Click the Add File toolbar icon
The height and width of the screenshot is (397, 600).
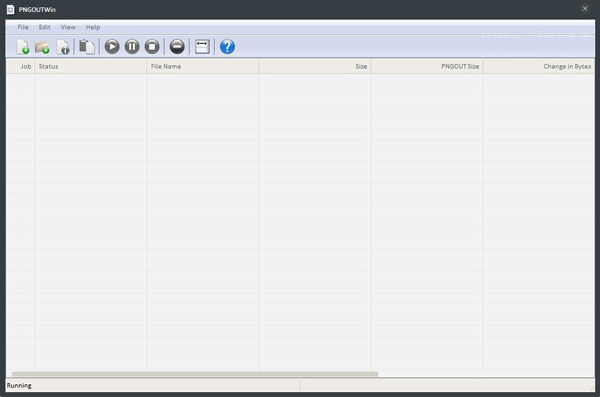coord(23,47)
